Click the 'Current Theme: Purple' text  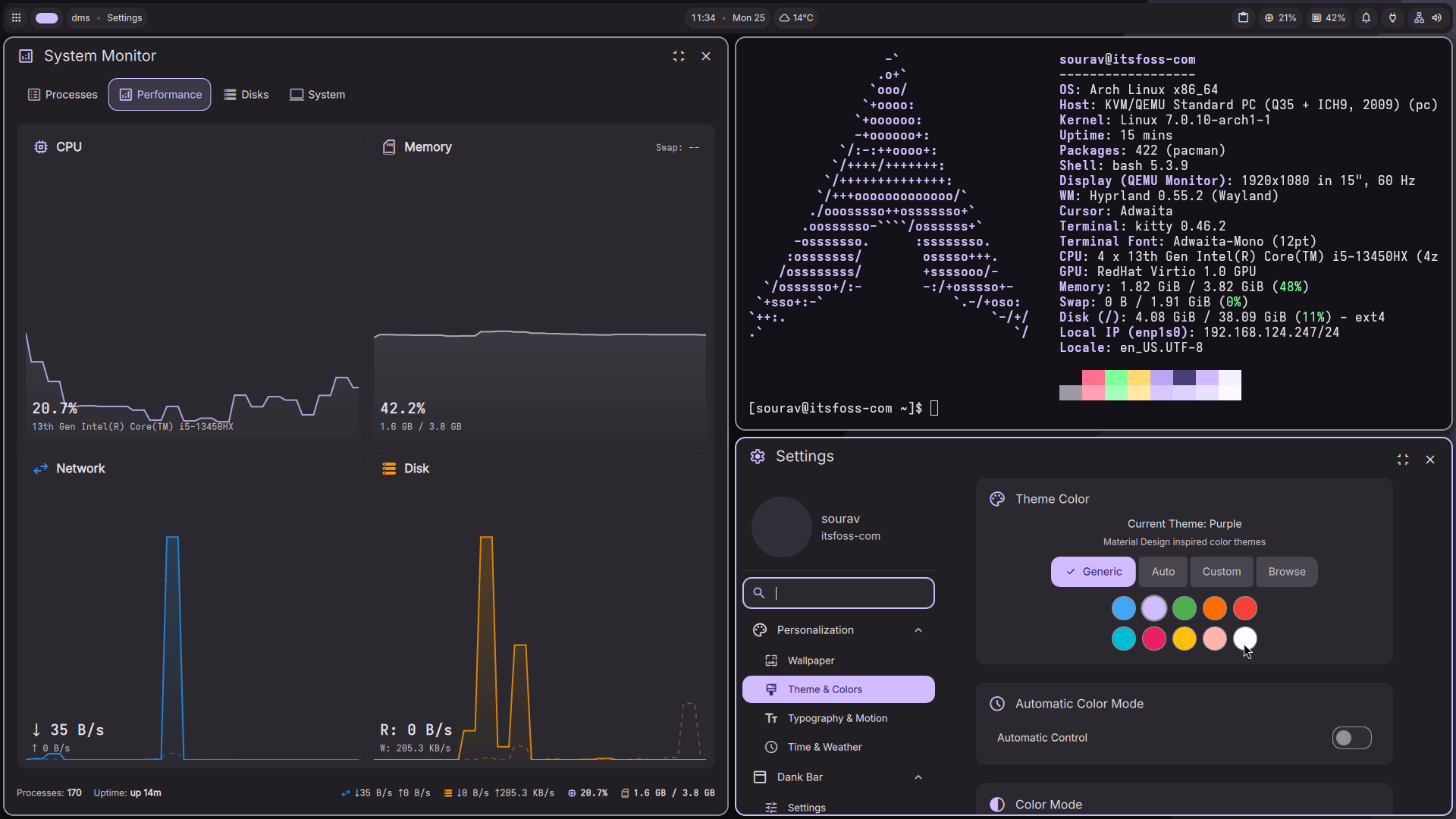(1185, 524)
